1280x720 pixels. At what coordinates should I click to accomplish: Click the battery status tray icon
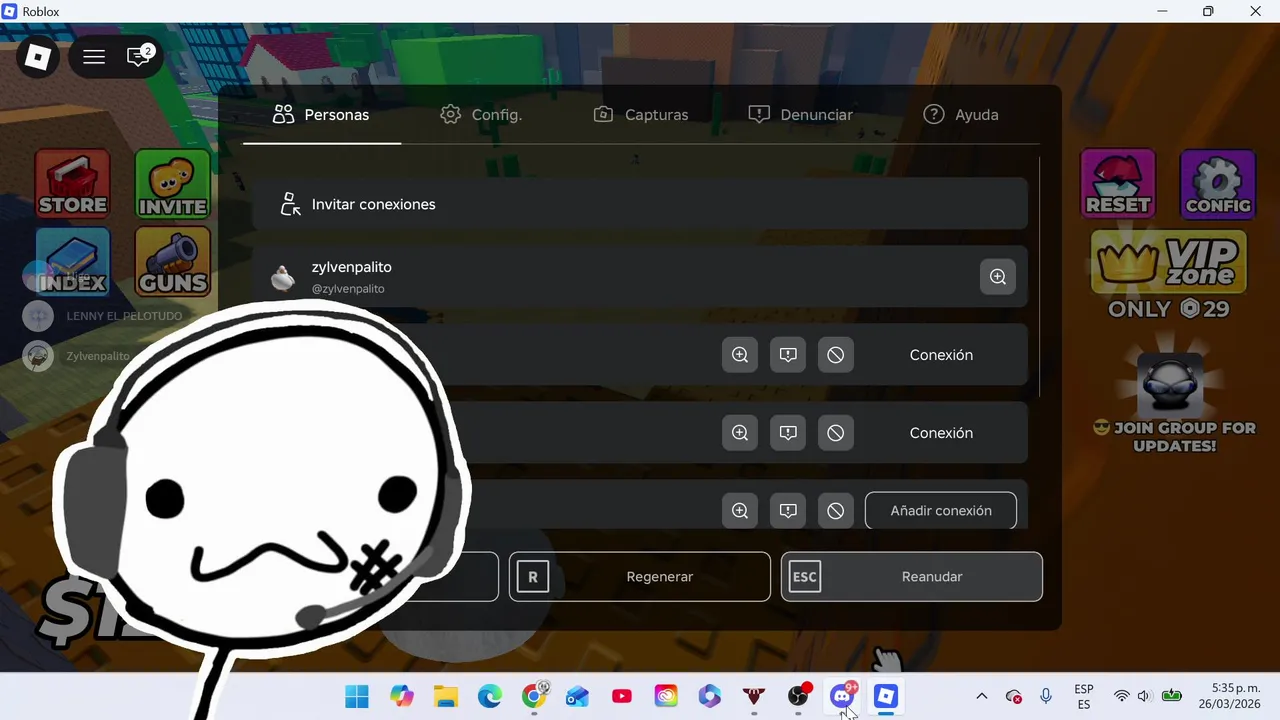[x=1172, y=697]
